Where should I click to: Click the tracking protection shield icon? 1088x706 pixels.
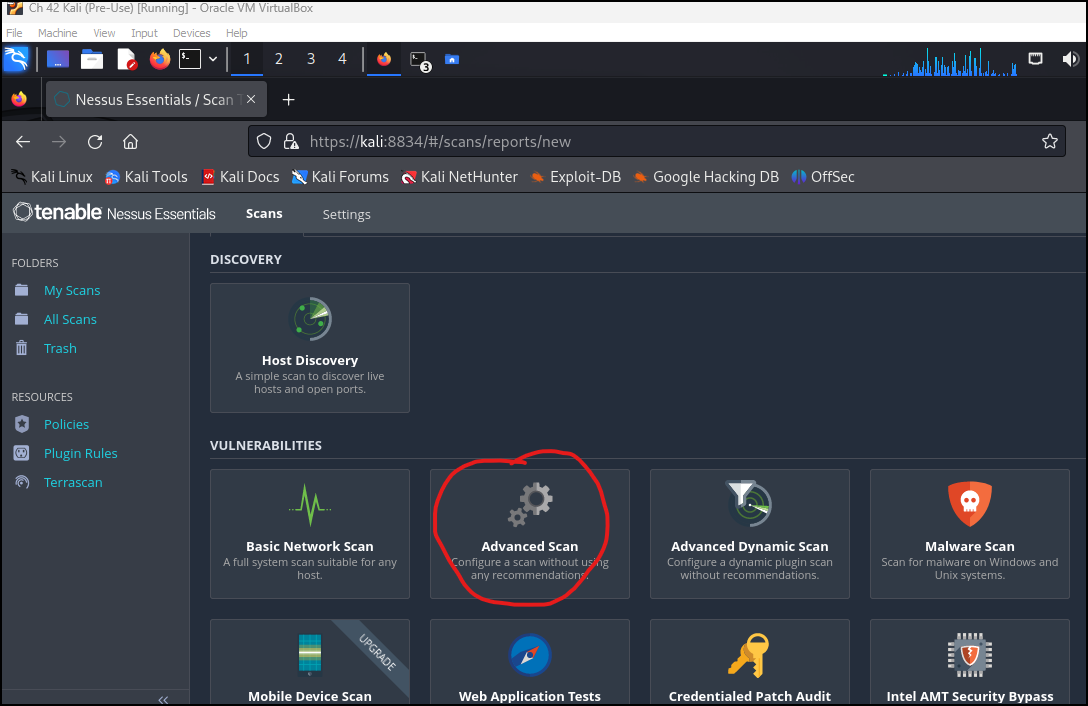point(264,142)
